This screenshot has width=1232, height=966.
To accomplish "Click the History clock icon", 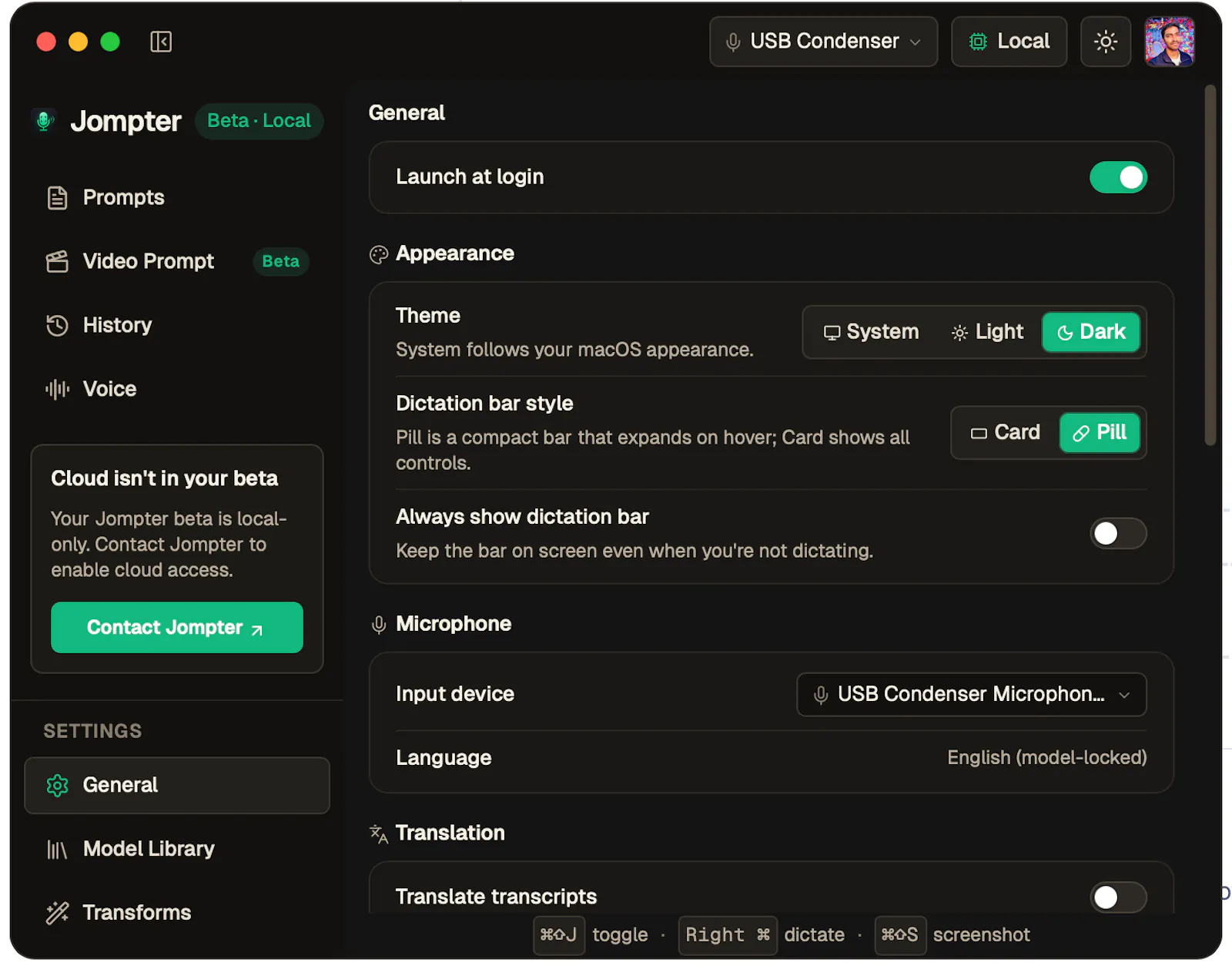I will (57, 326).
